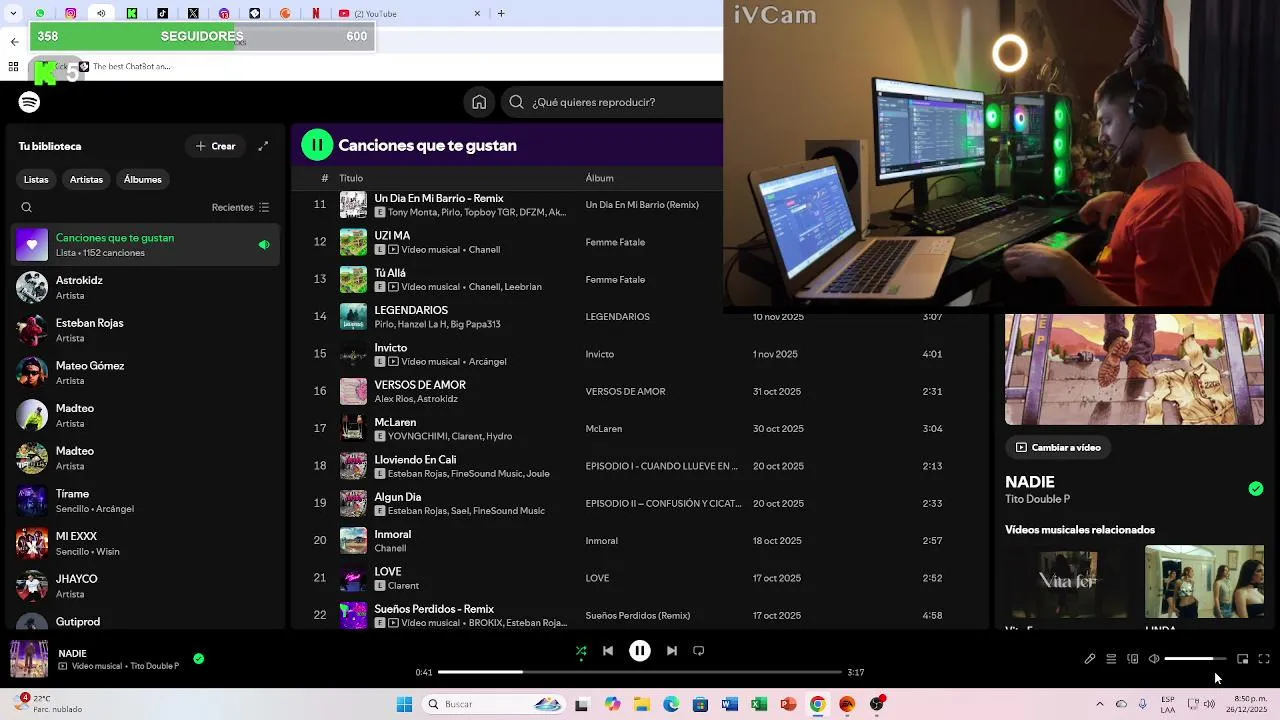Image resolution: width=1280 pixels, height=720 pixels.
Task: Open browser tab search chevron dropdown
Action: click(x=14, y=14)
